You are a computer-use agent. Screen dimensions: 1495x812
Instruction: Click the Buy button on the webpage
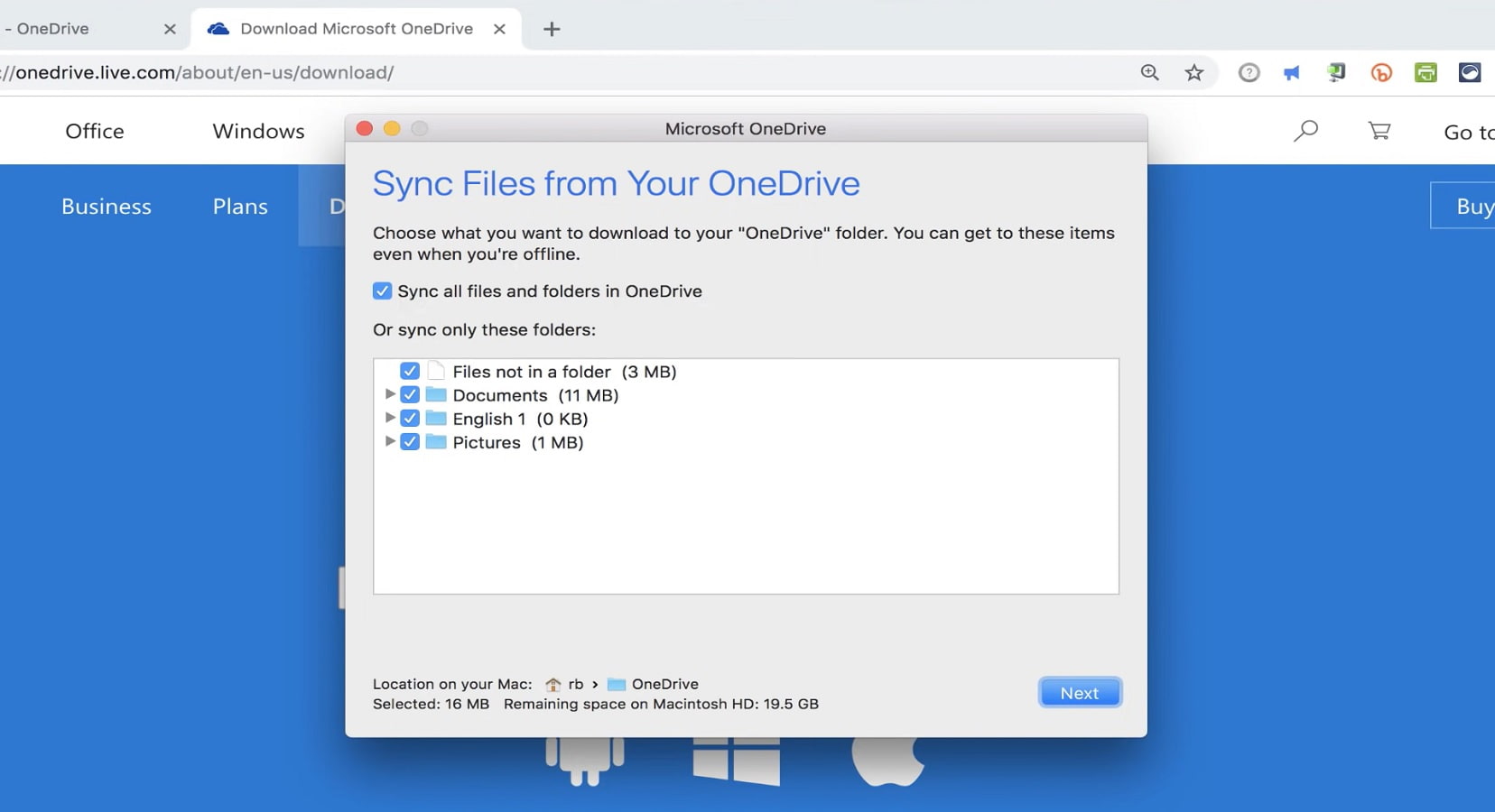coord(1463,206)
